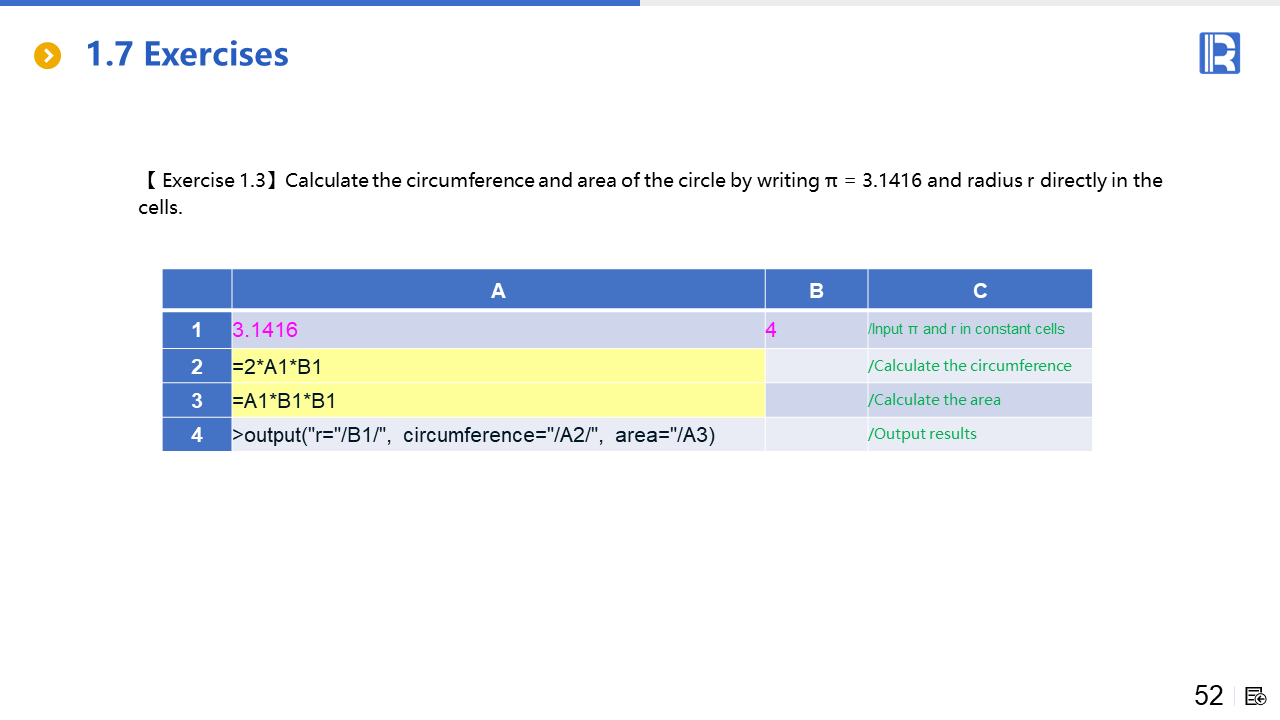Viewport: 1280px width, 720px height.
Task: Select the row 4 header
Action: click(x=197, y=435)
